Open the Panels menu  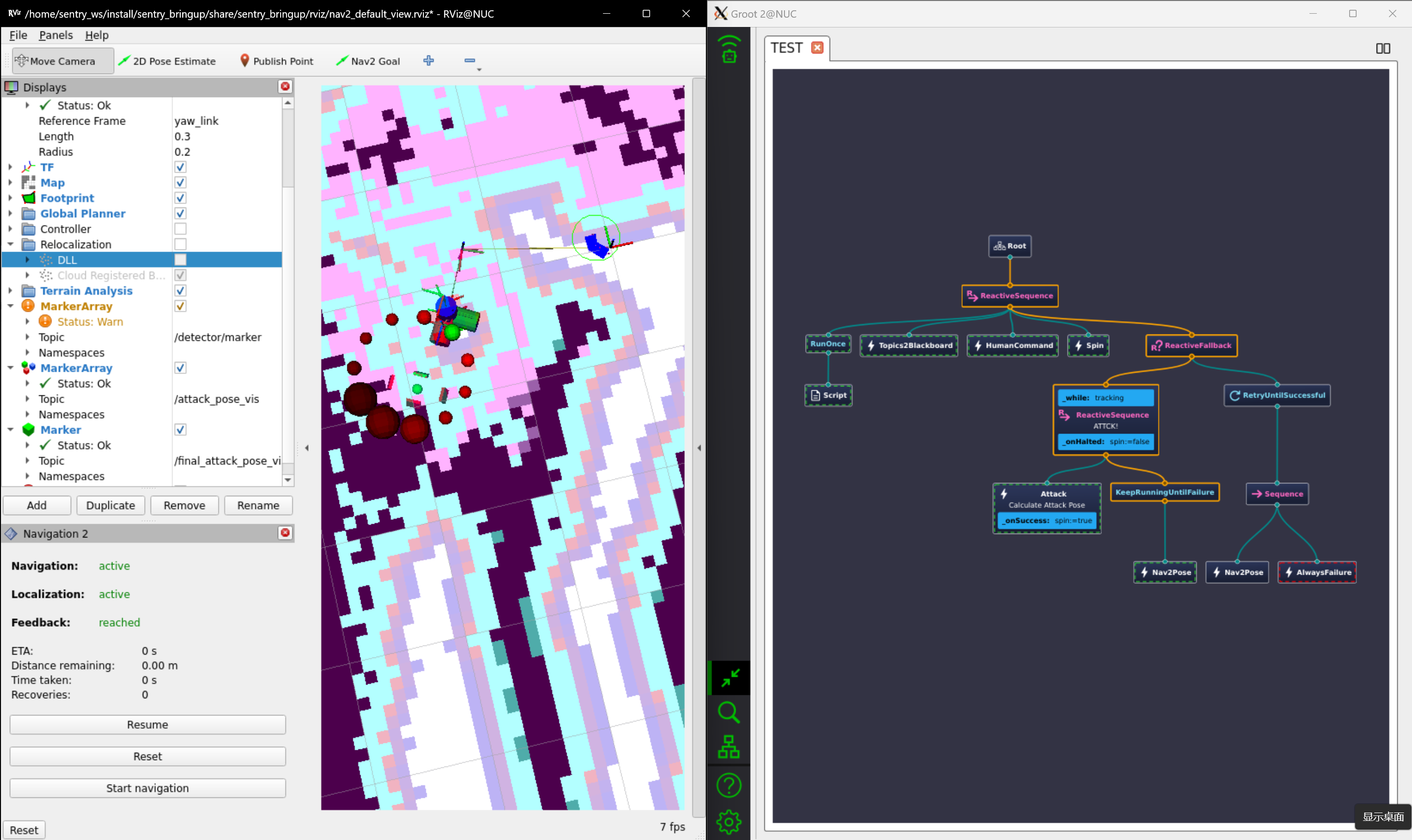[x=55, y=35]
